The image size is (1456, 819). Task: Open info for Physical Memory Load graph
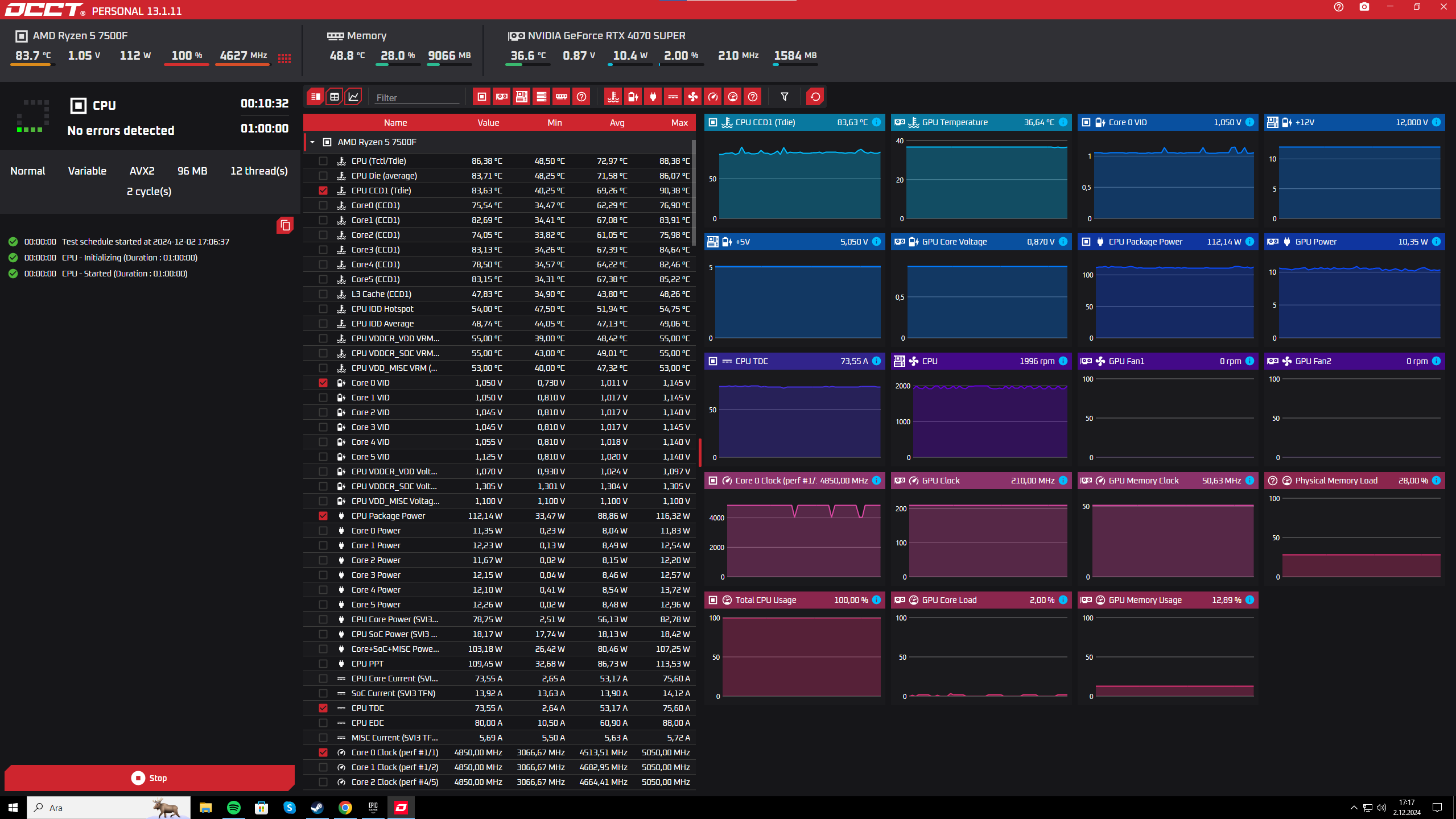(1437, 481)
